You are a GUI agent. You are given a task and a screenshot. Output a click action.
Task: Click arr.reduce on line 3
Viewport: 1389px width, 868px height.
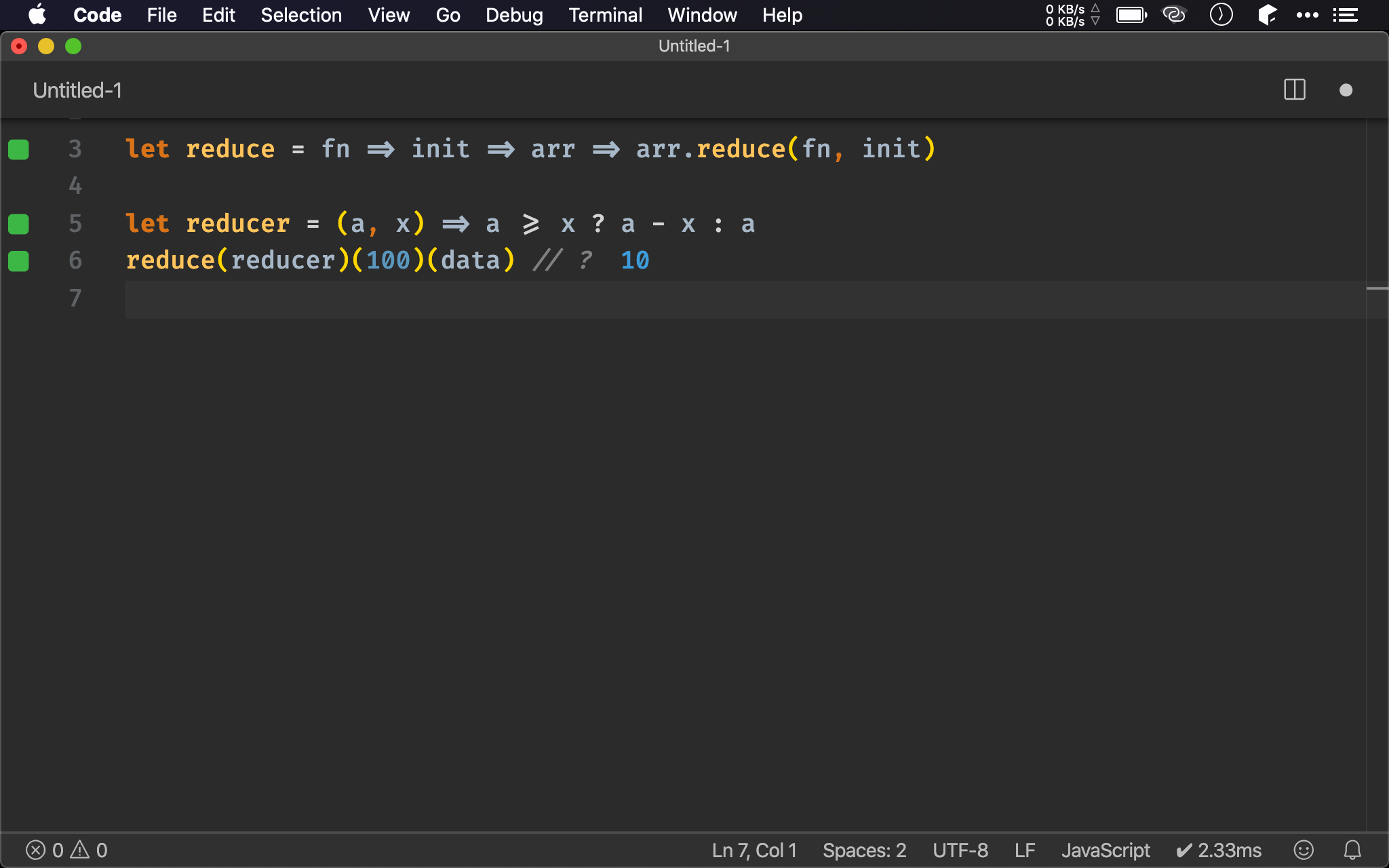(x=710, y=149)
